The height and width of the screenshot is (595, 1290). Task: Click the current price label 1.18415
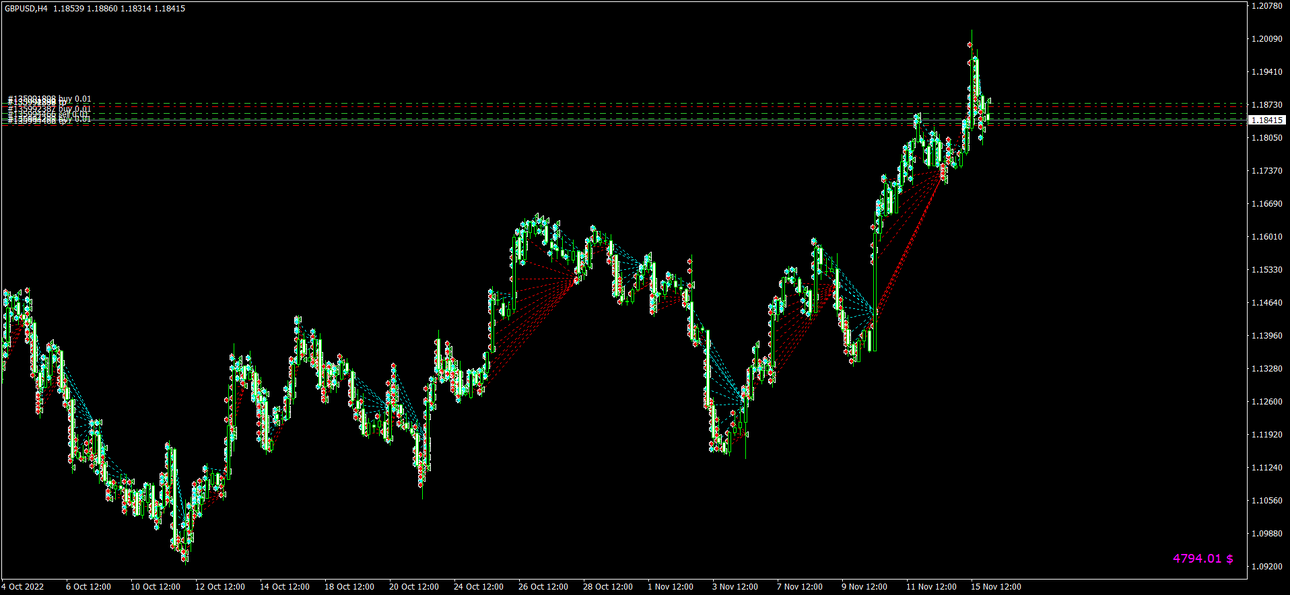tap(1266, 120)
